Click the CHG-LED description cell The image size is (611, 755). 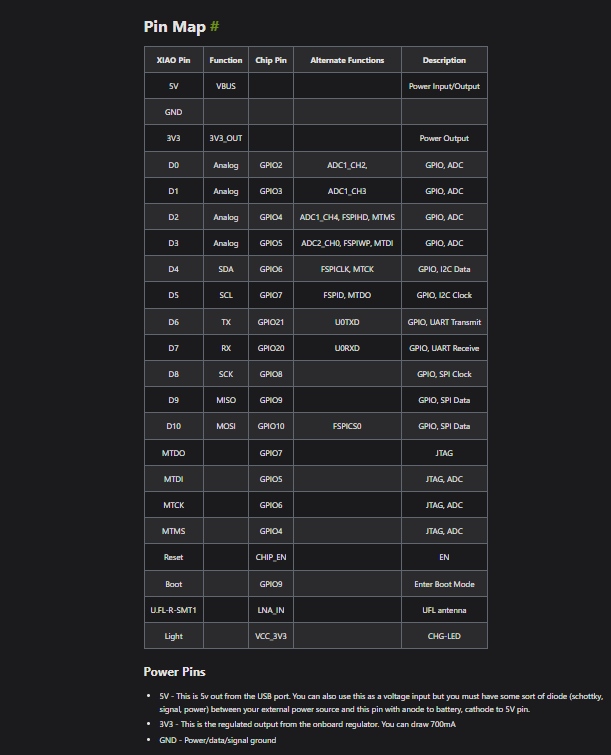[444, 635]
